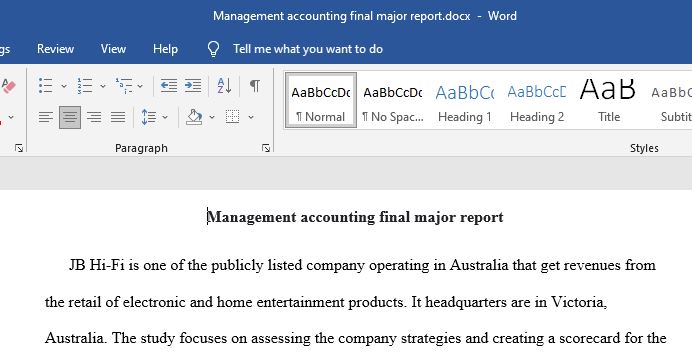Click the Sort A to Z icon

coord(225,85)
